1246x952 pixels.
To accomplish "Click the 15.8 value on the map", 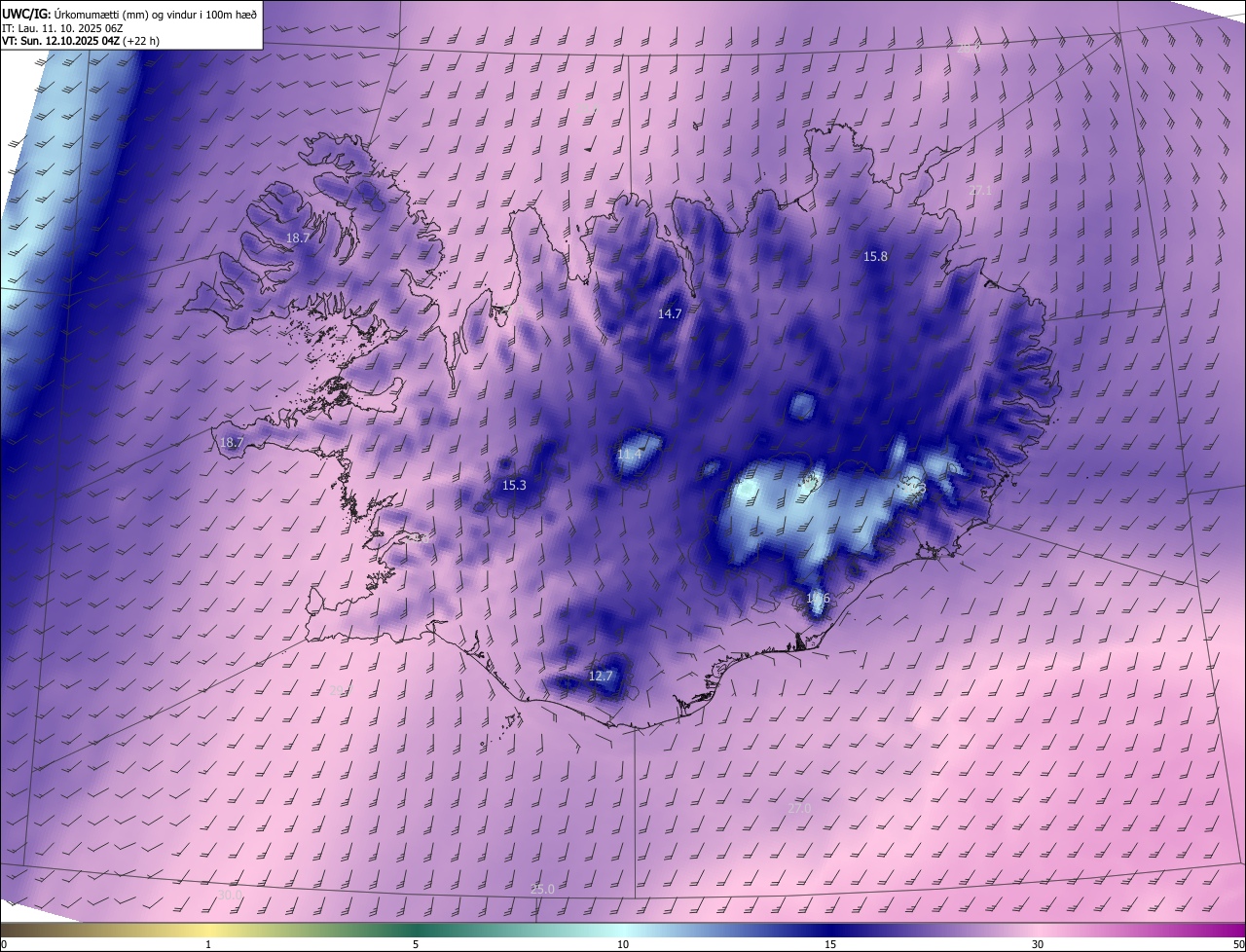I will pyautogui.click(x=875, y=257).
